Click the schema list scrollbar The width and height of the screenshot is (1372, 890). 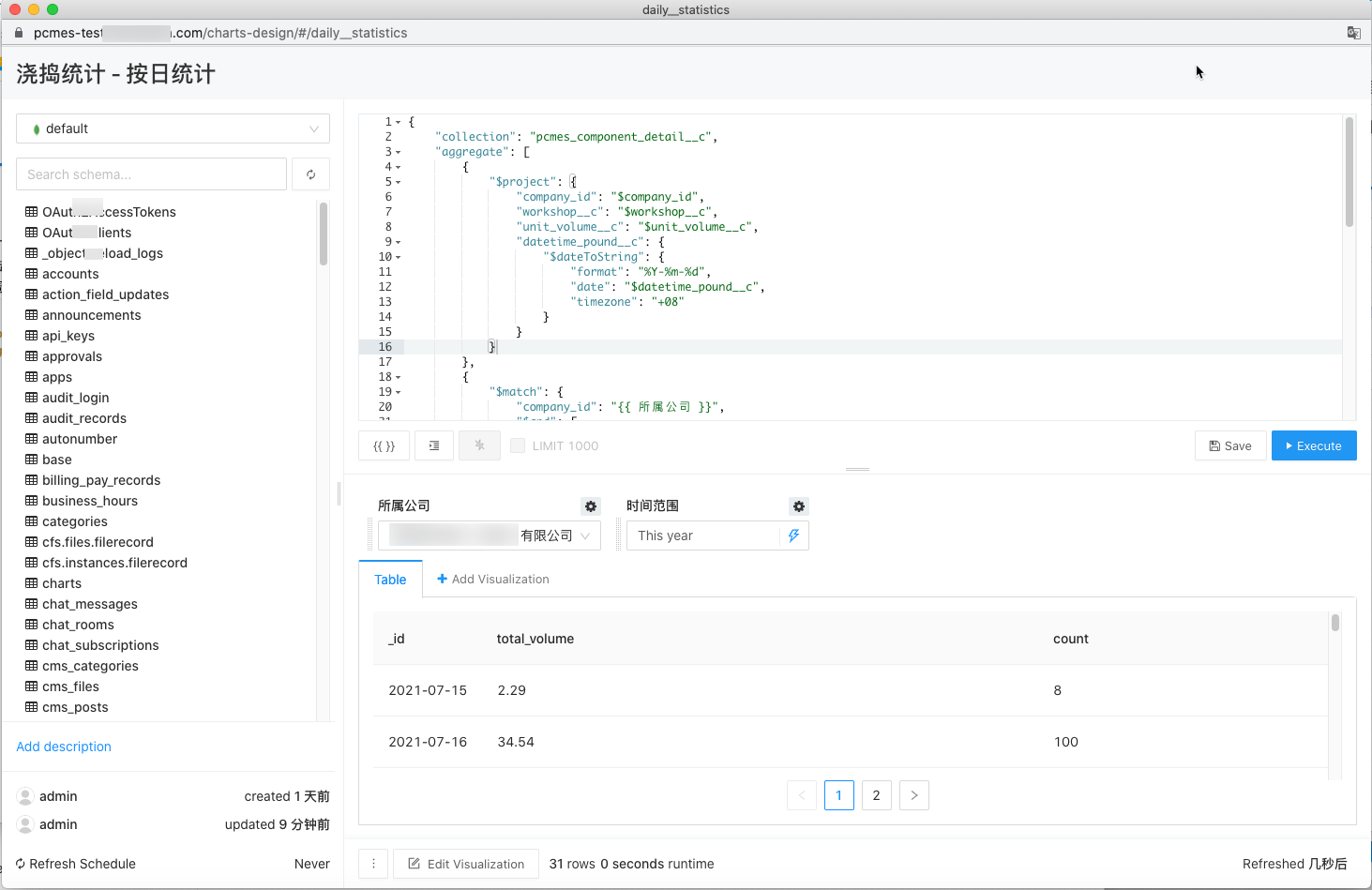[324, 234]
